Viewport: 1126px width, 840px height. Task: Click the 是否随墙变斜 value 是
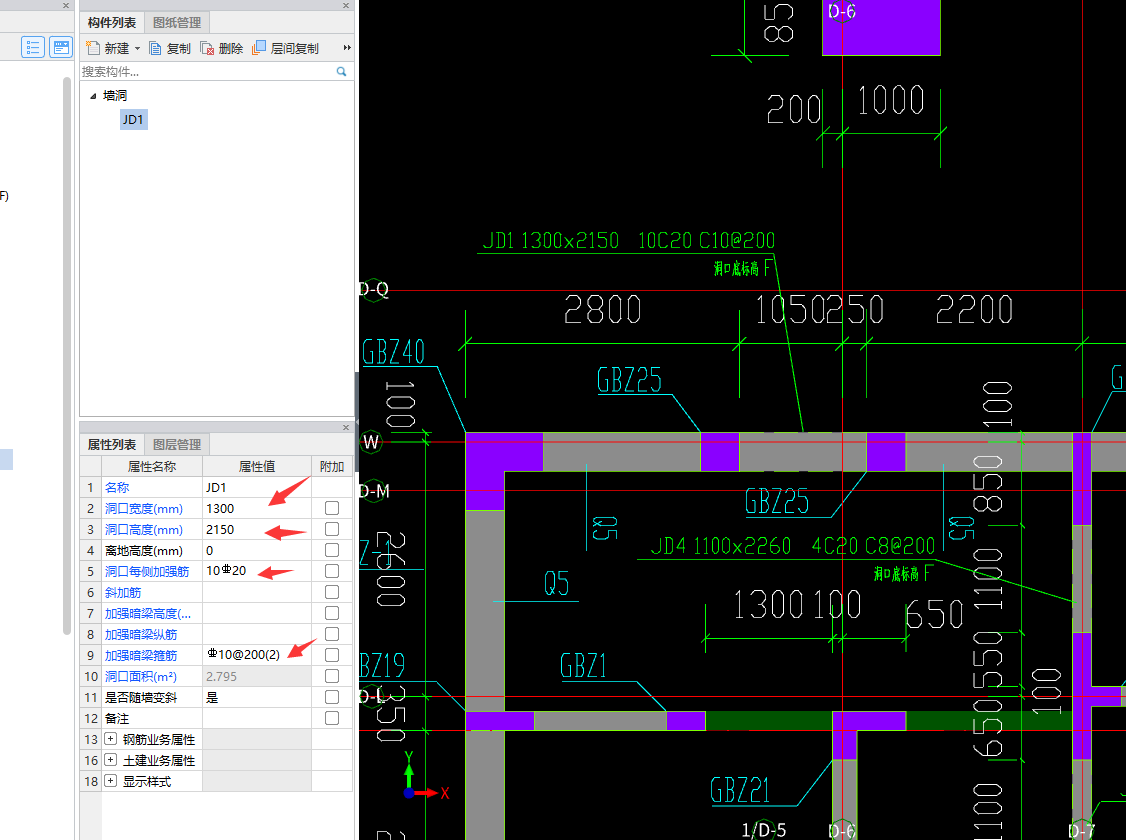[256, 697]
